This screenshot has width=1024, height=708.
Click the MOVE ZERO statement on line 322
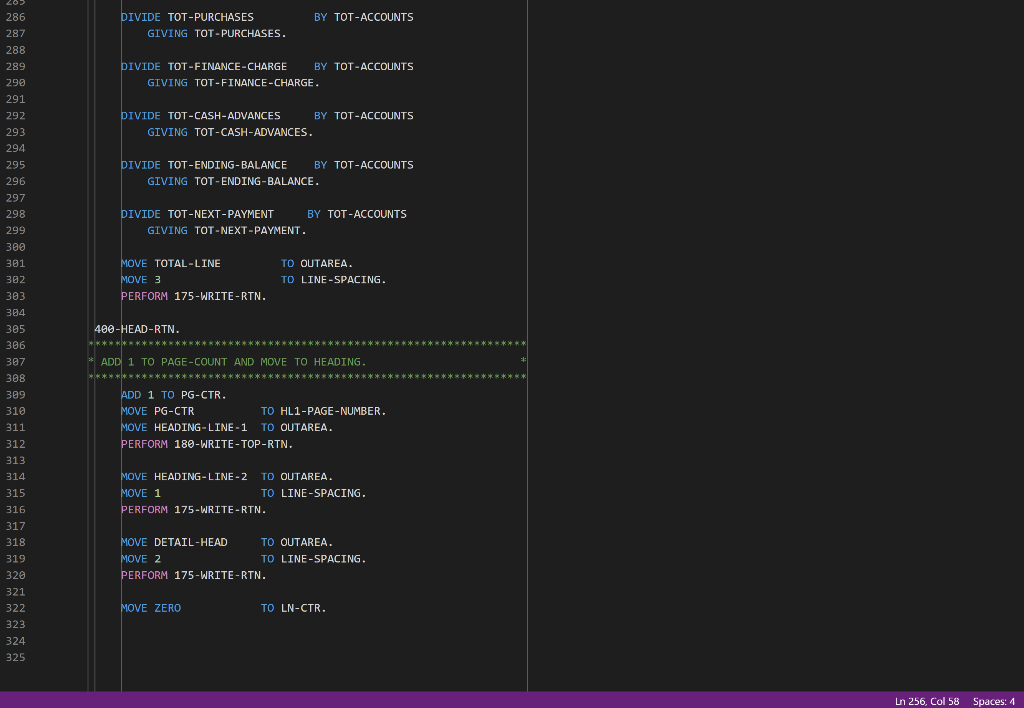click(x=150, y=607)
